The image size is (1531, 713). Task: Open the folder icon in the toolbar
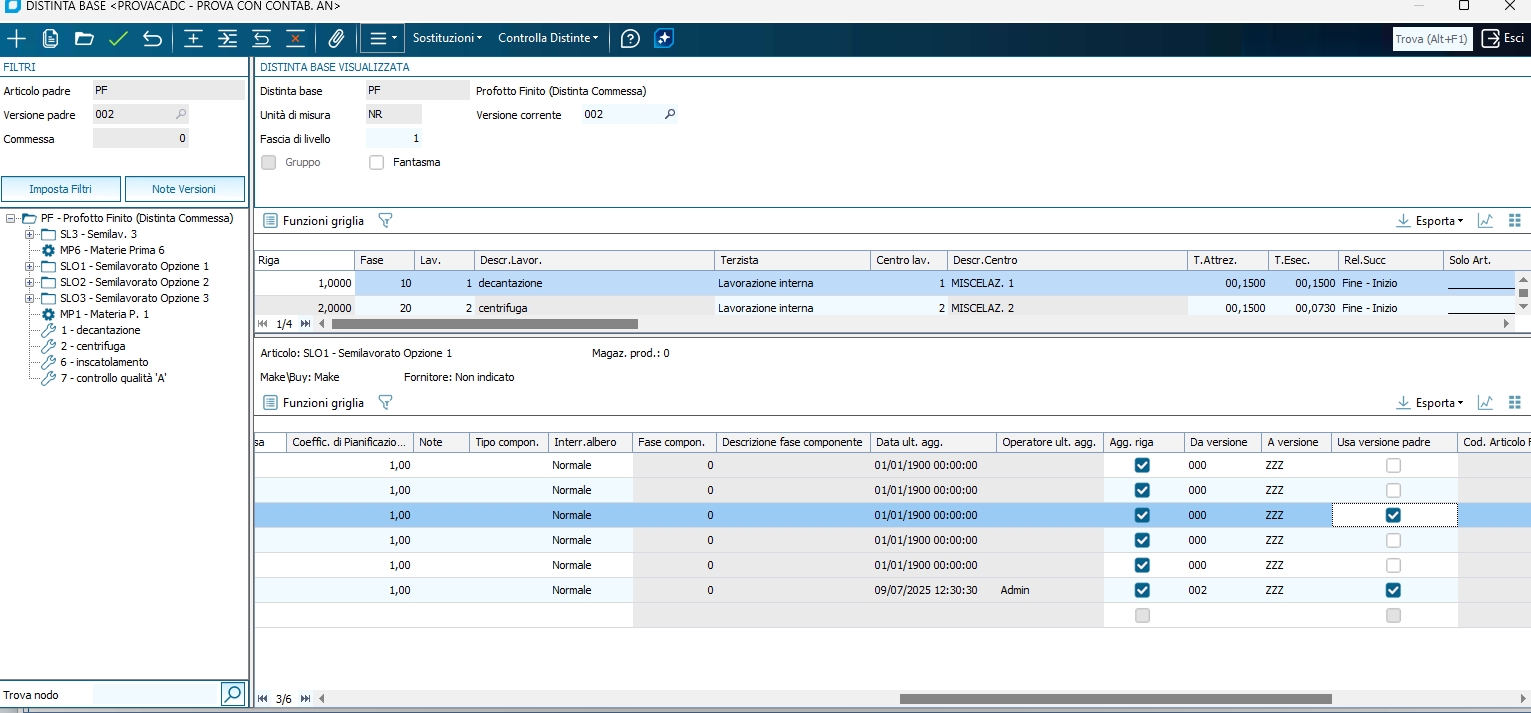point(84,39)
